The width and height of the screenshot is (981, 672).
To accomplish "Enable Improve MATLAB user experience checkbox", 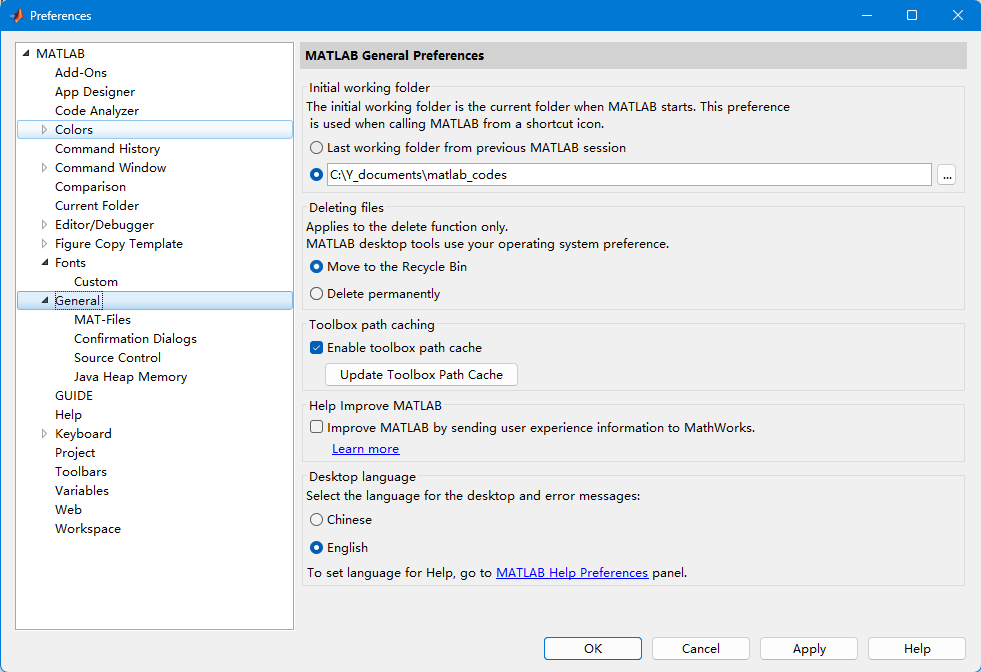I will pos(317,427).
